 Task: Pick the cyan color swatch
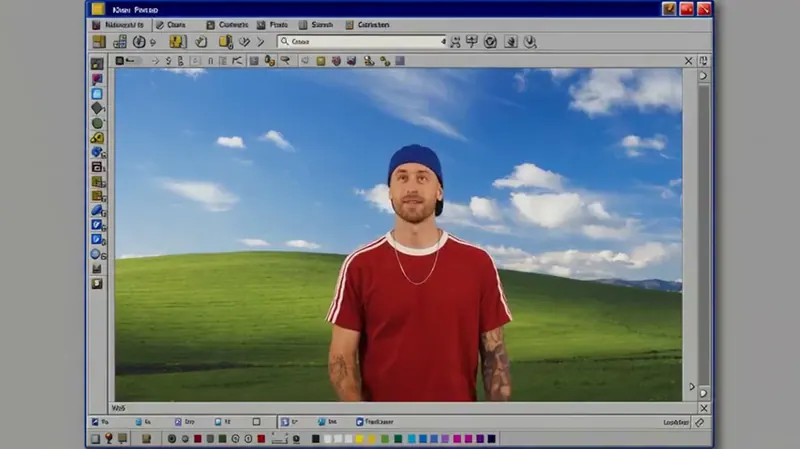412,439
